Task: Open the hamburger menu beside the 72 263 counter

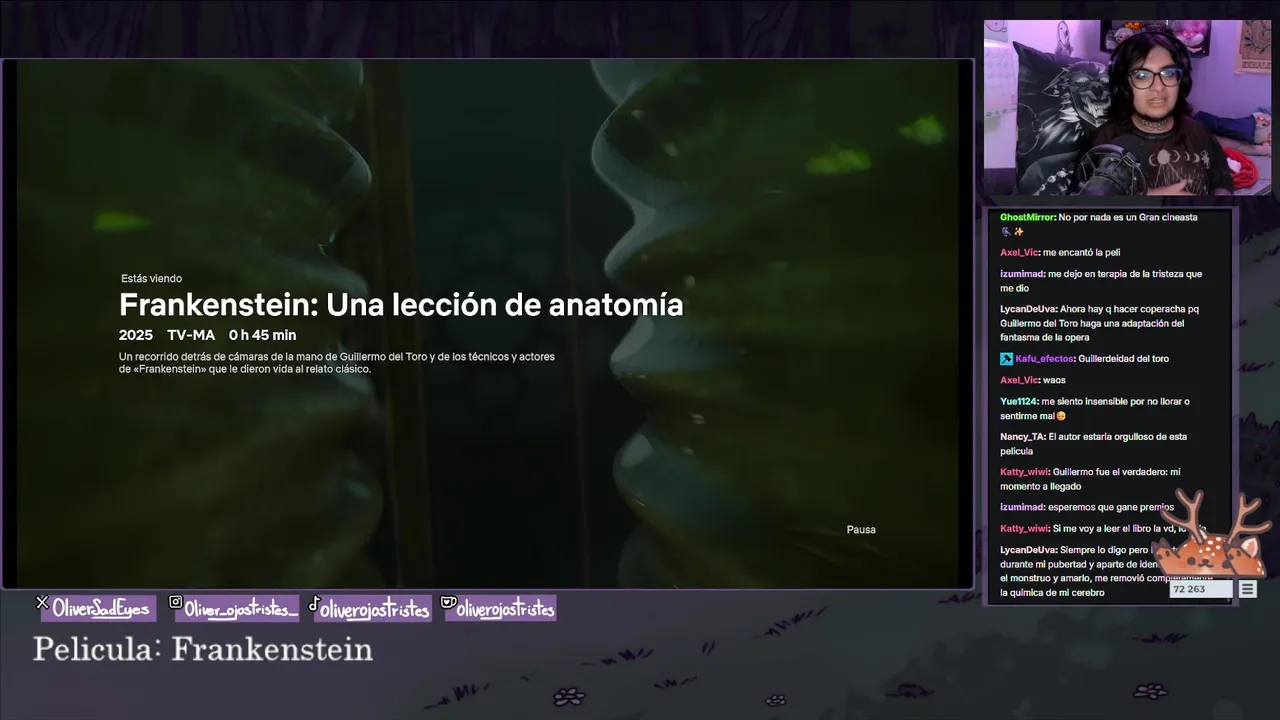Action: 1247,589
